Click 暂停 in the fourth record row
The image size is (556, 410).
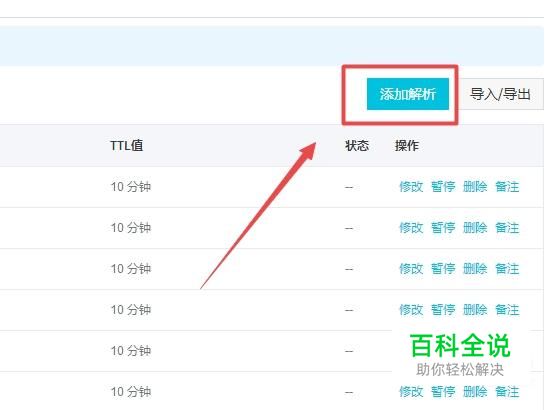(x=443, y=310)
